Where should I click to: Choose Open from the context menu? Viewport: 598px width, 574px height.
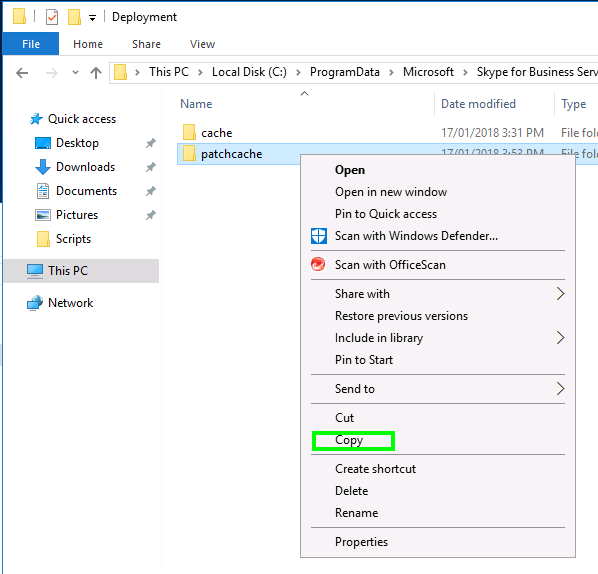(x=350, y=170)
